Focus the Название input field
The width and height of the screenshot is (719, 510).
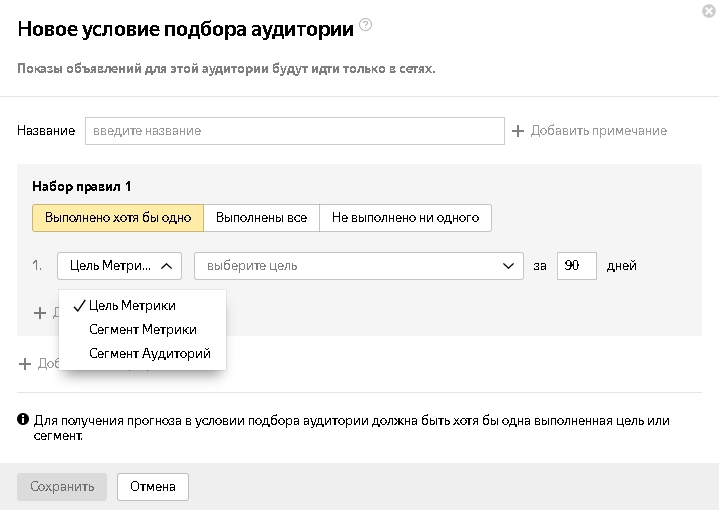[295, 131]
